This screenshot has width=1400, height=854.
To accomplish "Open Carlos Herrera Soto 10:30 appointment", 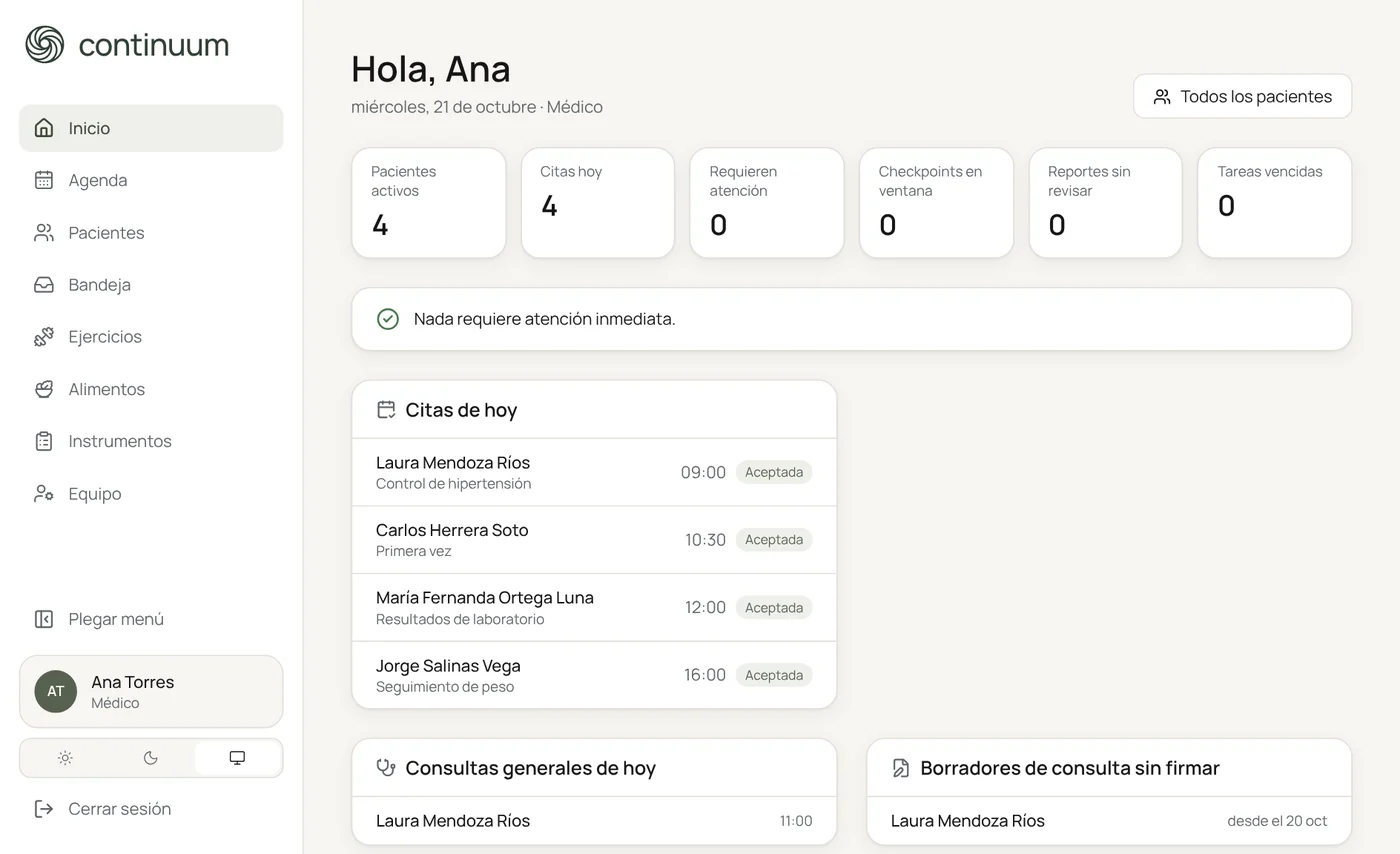I will 594,540.
